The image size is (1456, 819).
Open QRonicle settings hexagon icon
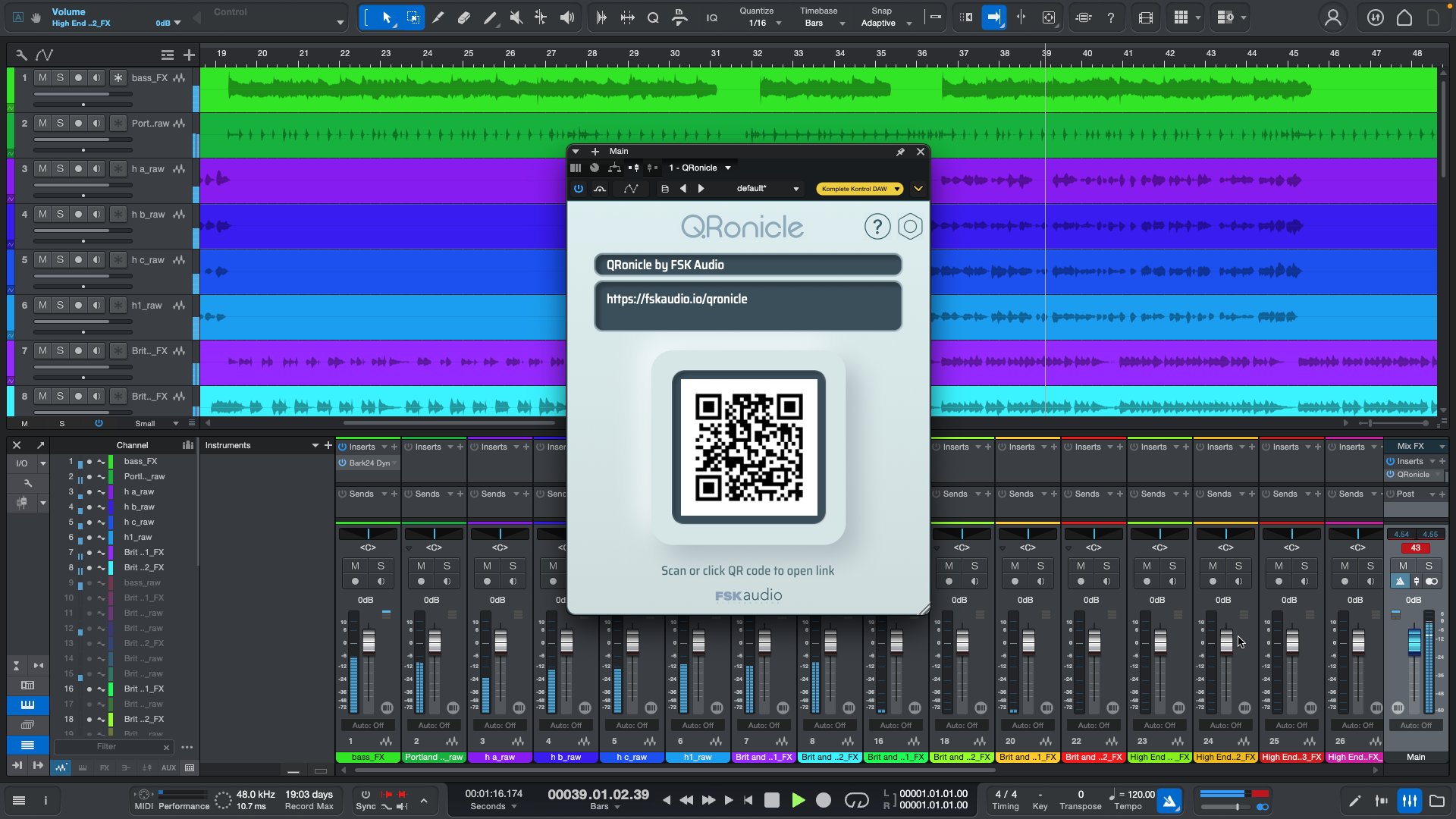[x=910, y=227]
